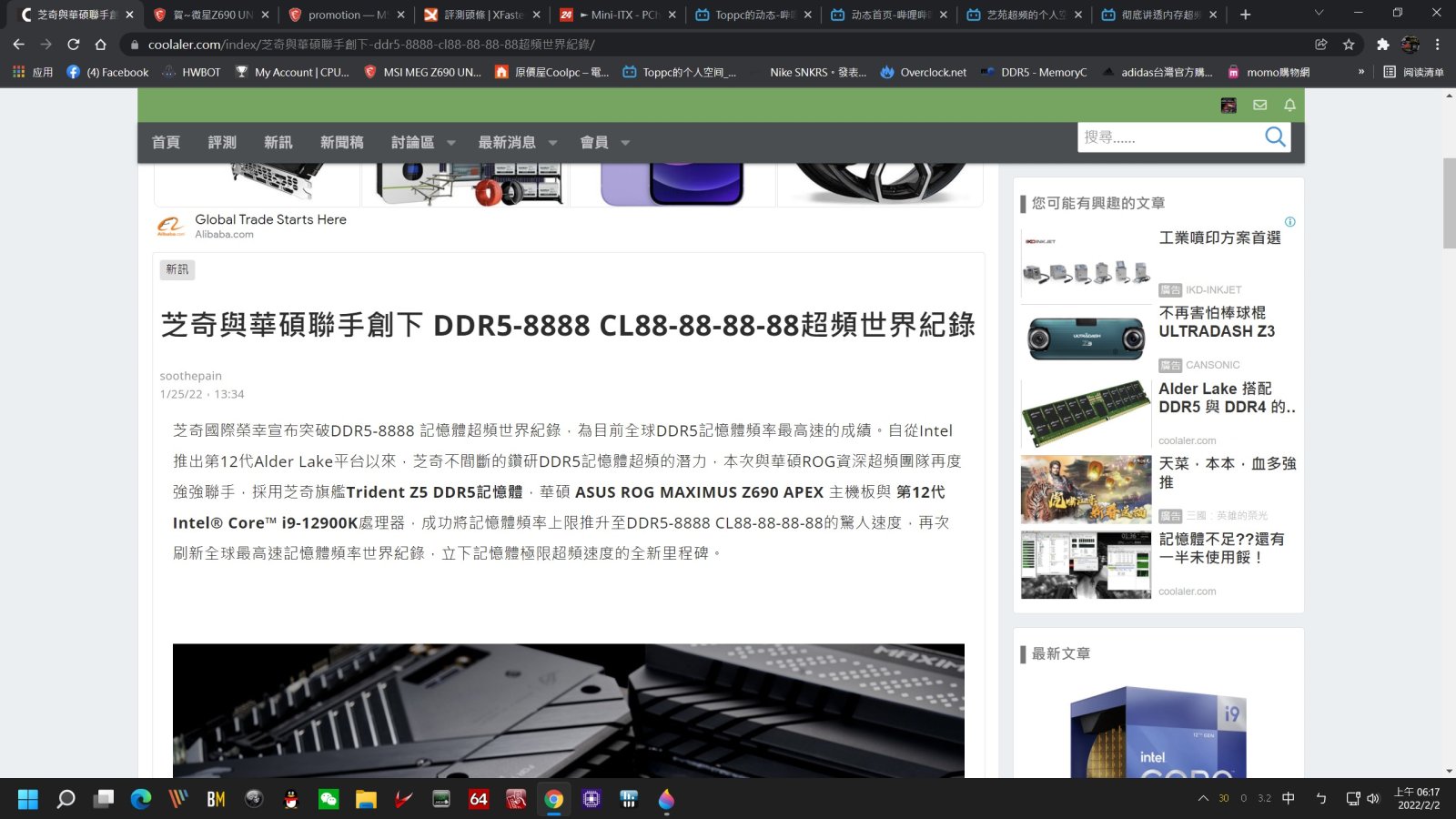Open the site messages envelope icon

click(x=1259, y=106)
